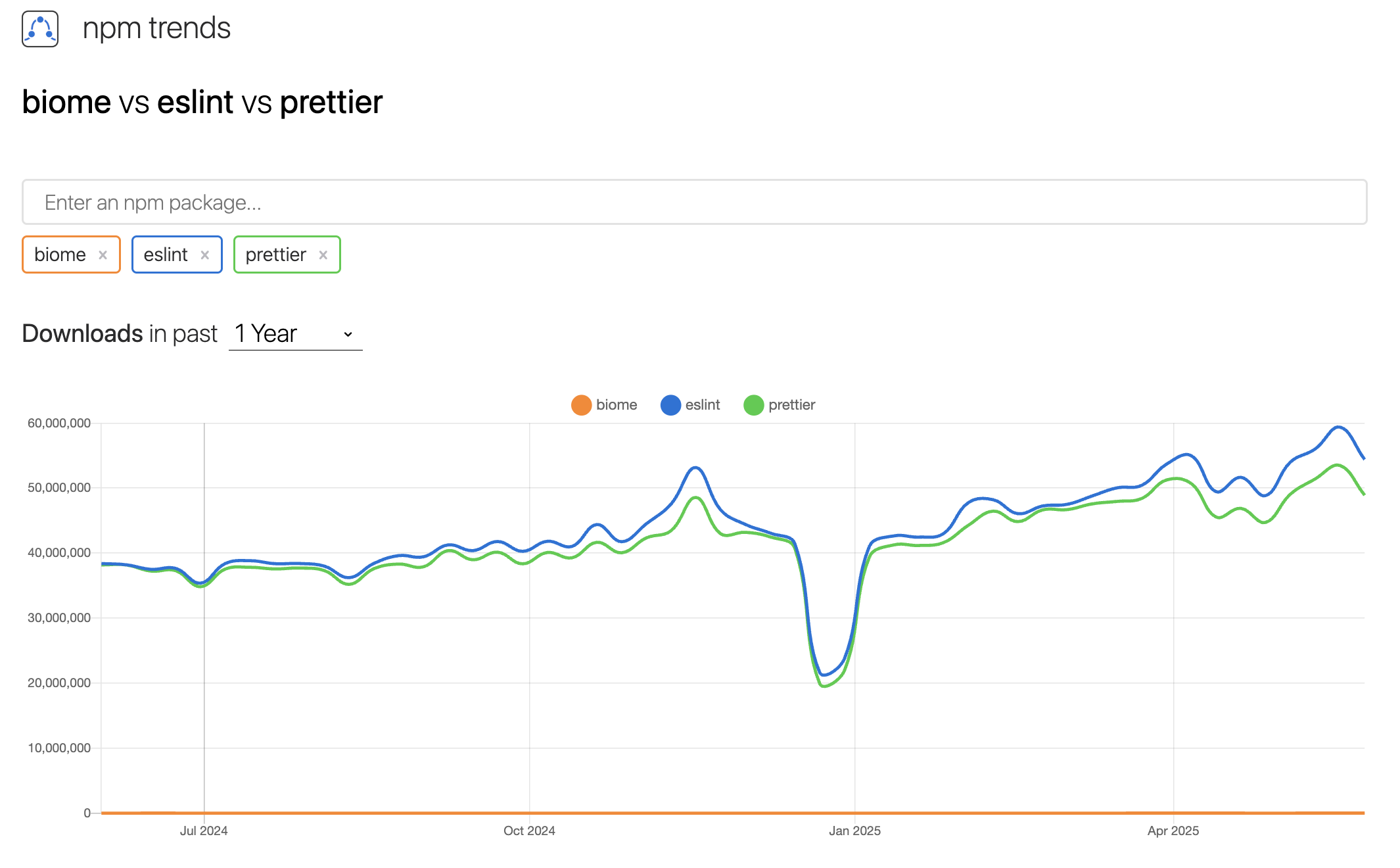Focus the Enter an npm package field

(694, 203)
